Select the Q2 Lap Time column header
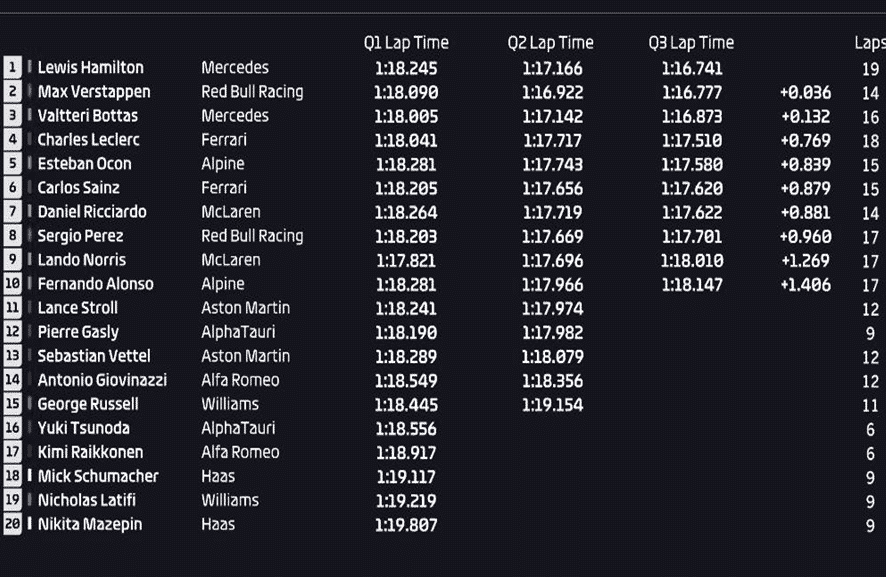The height and width of the screenshot is (577, 886). coord(550,42)
